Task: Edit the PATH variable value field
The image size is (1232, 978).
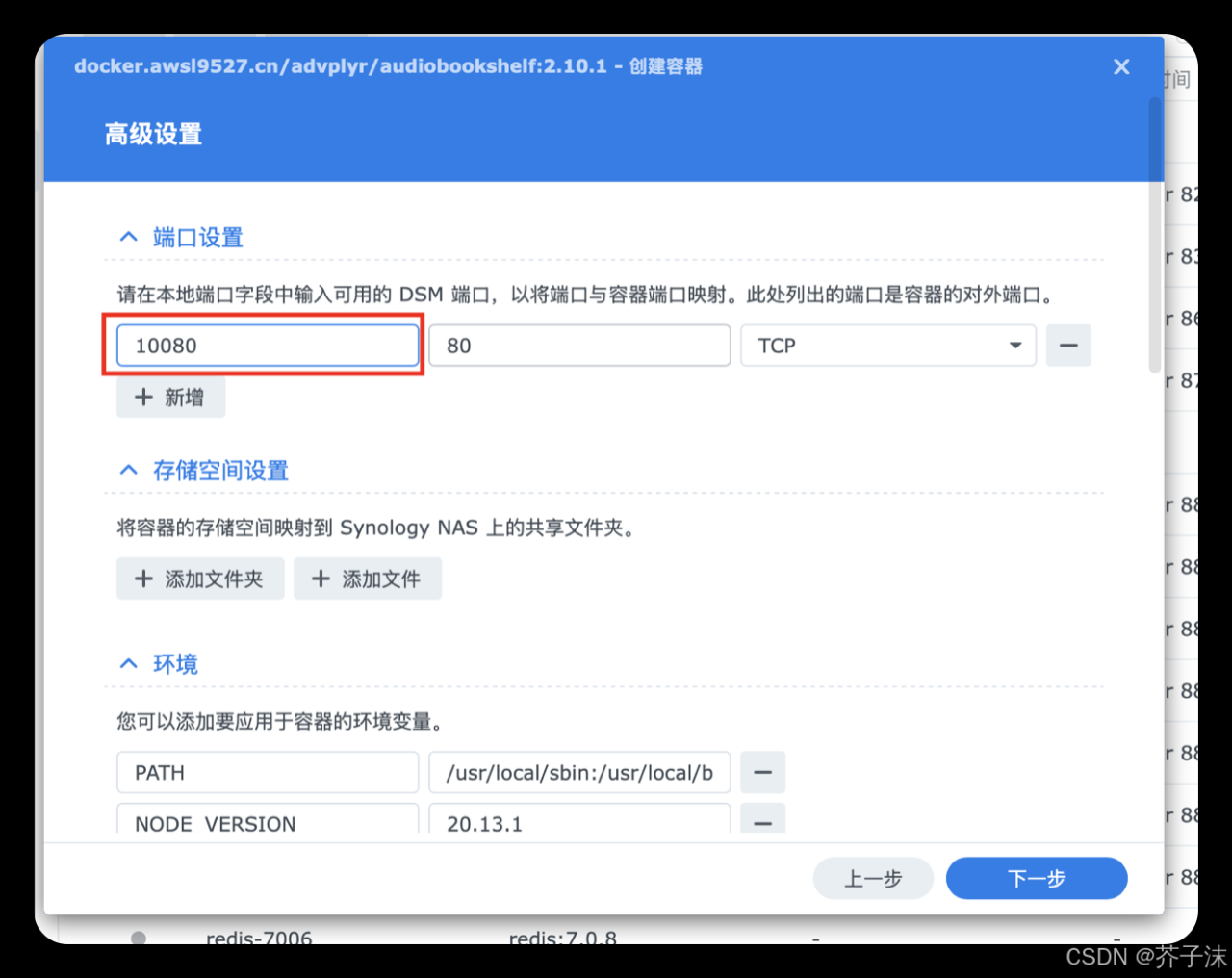Action: tap(578, 772)
